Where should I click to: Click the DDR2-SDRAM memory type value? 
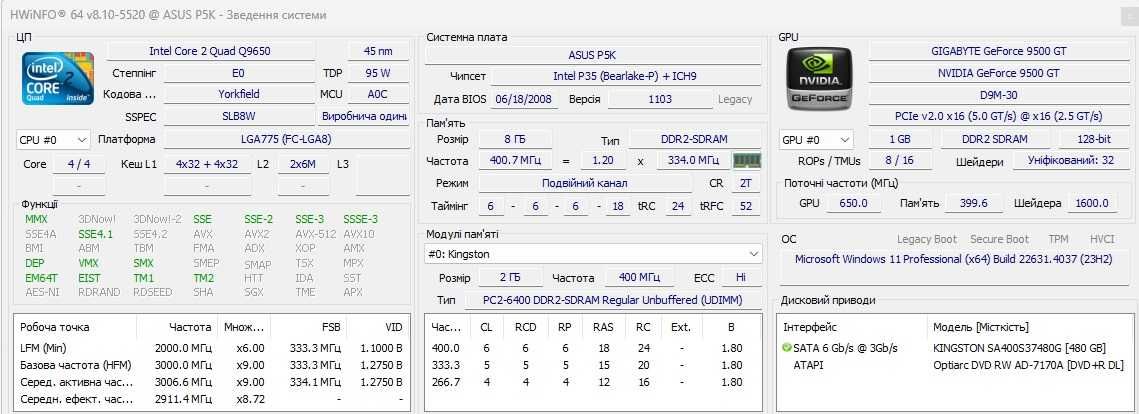[694, 139]
